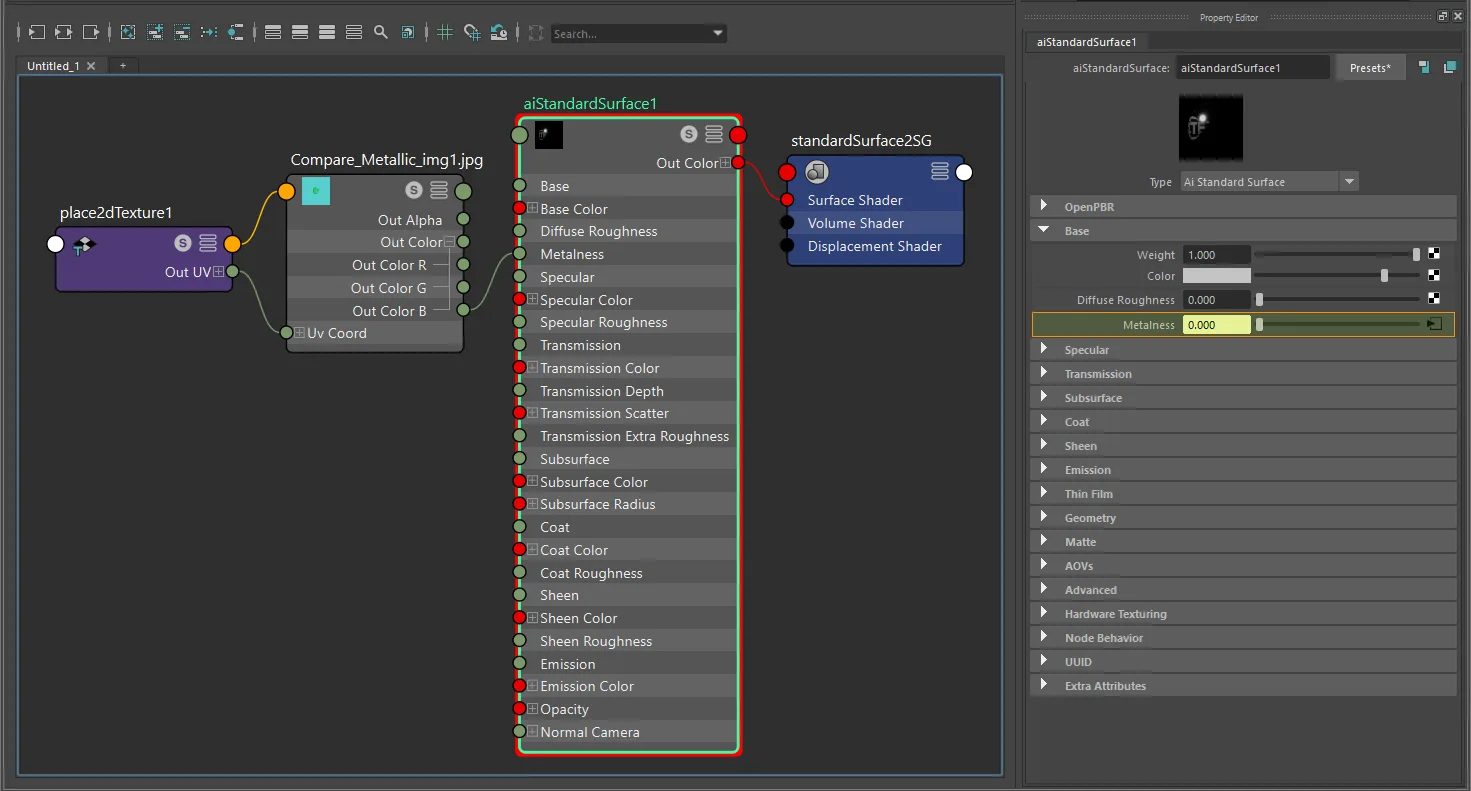This screenshot has width=1471, height=791.
Task: Toggle snap to grid icon
Action: pos(472,33)
